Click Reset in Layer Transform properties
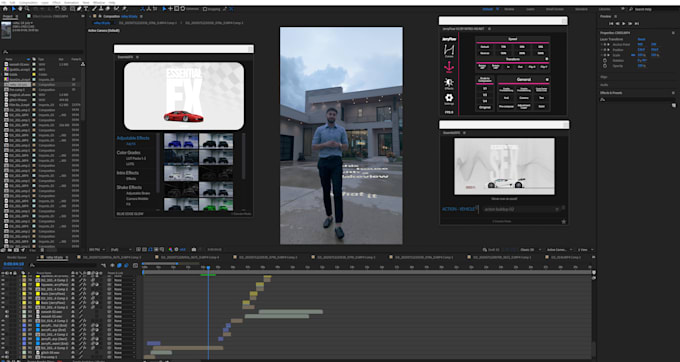680x362 pixels. click(642, 39)
